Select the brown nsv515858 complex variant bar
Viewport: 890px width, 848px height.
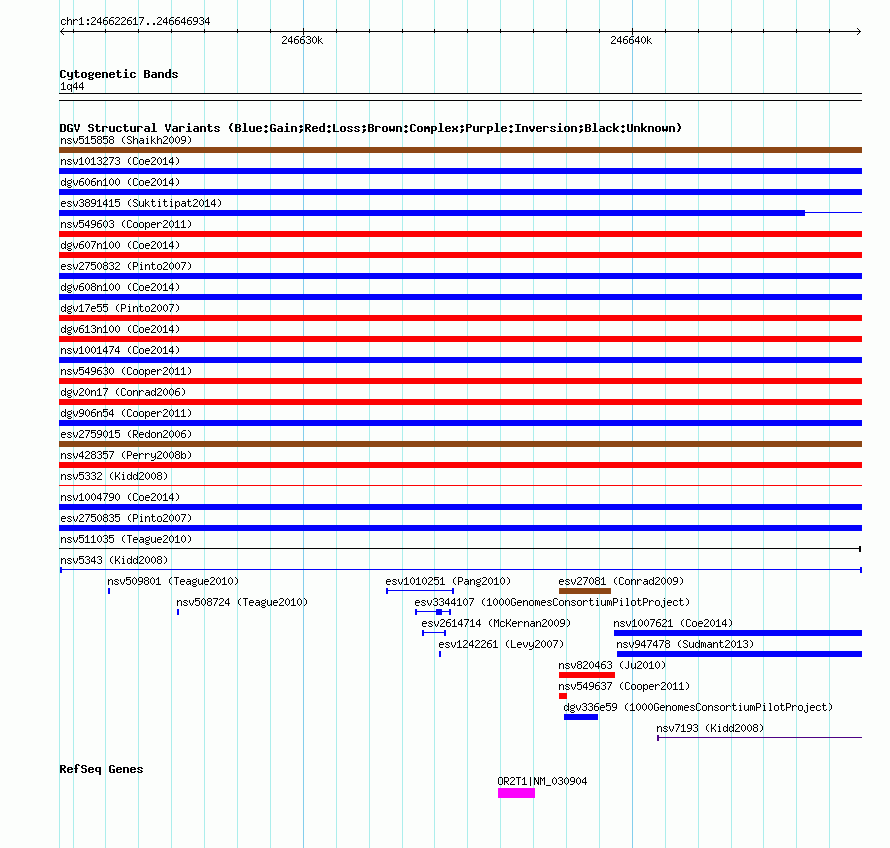tap(460, 150)
